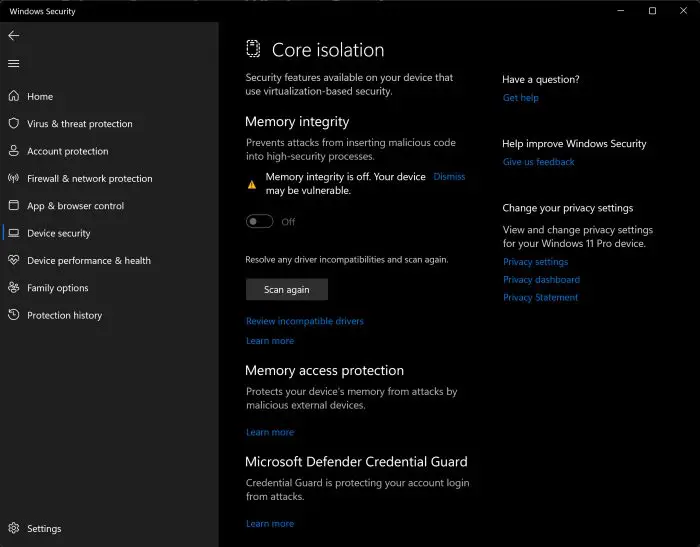Click the Device security laptop icon
Screen dimensions: 700x547
(14, 233)
